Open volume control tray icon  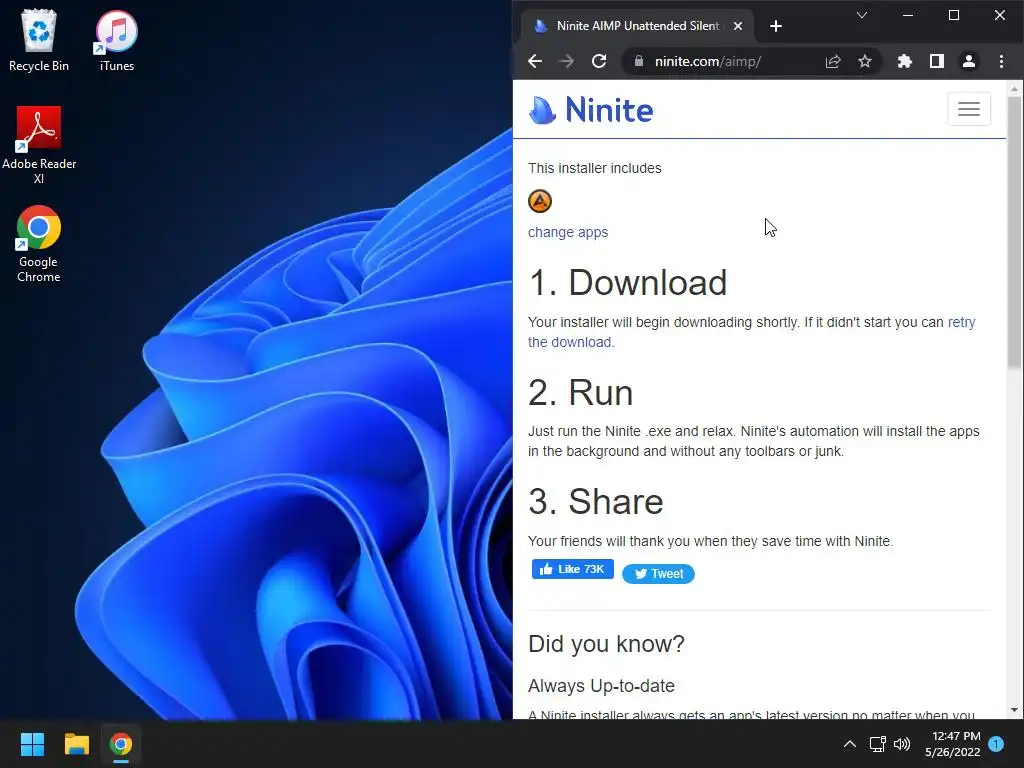tap(902, 744)
